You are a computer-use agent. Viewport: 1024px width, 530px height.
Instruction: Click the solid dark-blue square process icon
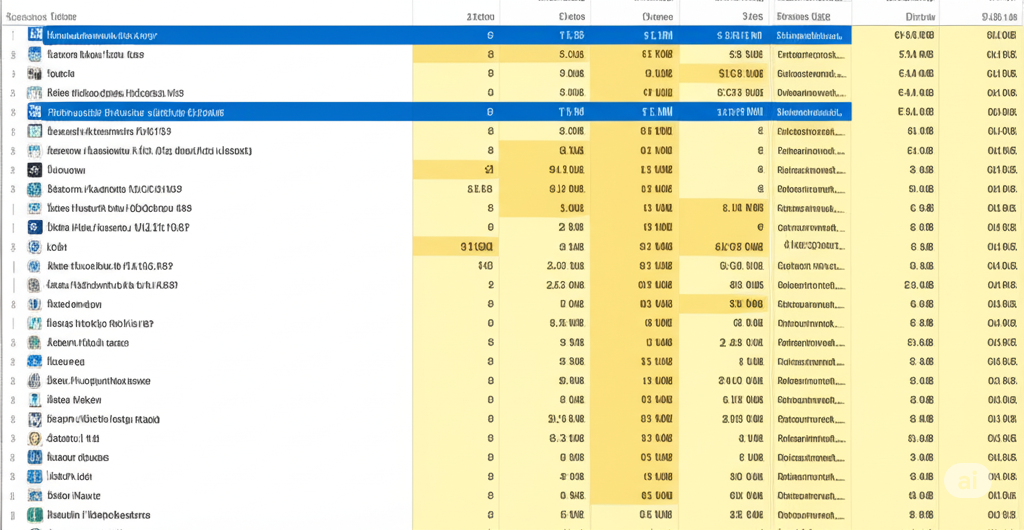click(x=35, y=228)
